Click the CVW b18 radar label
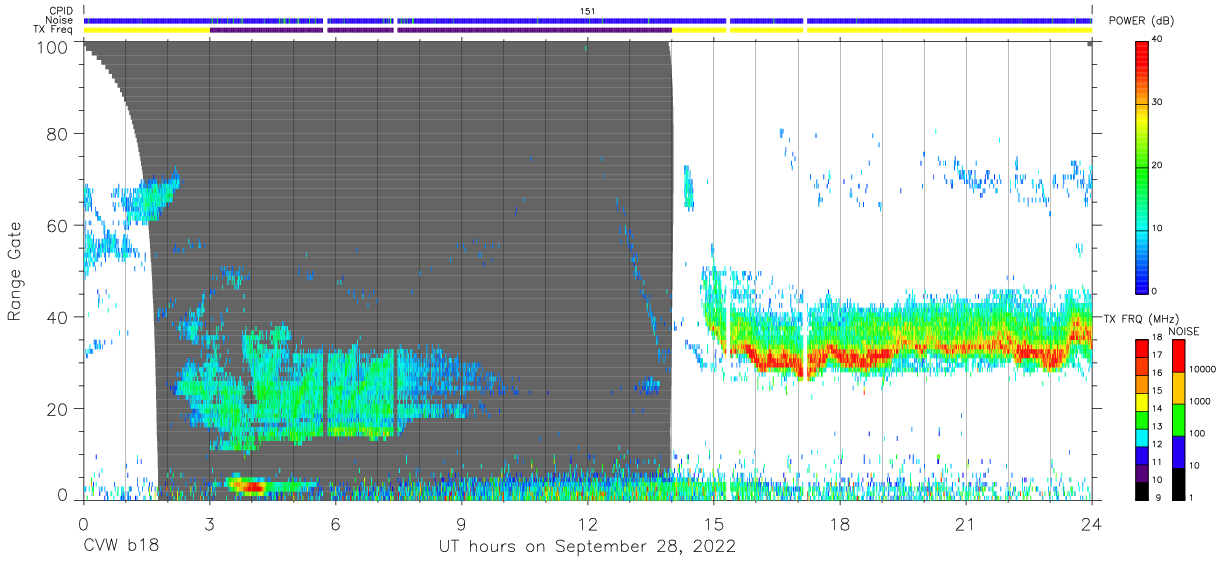 point(120,547)
